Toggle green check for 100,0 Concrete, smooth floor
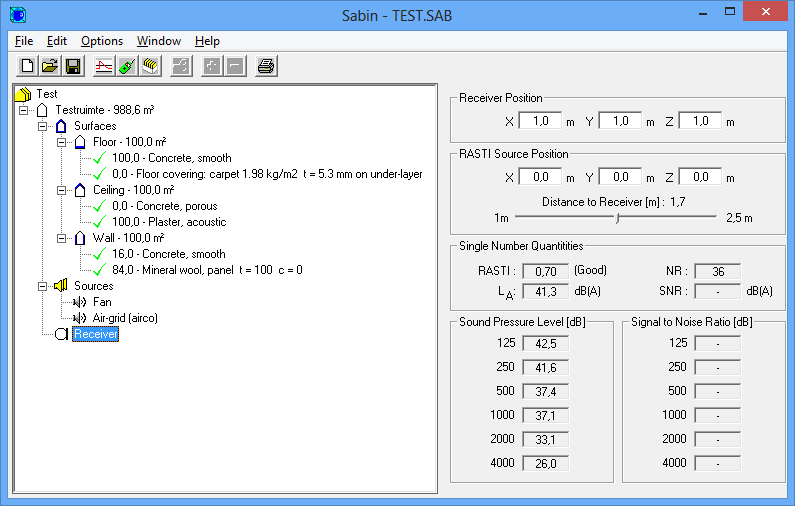 (99, 158)
